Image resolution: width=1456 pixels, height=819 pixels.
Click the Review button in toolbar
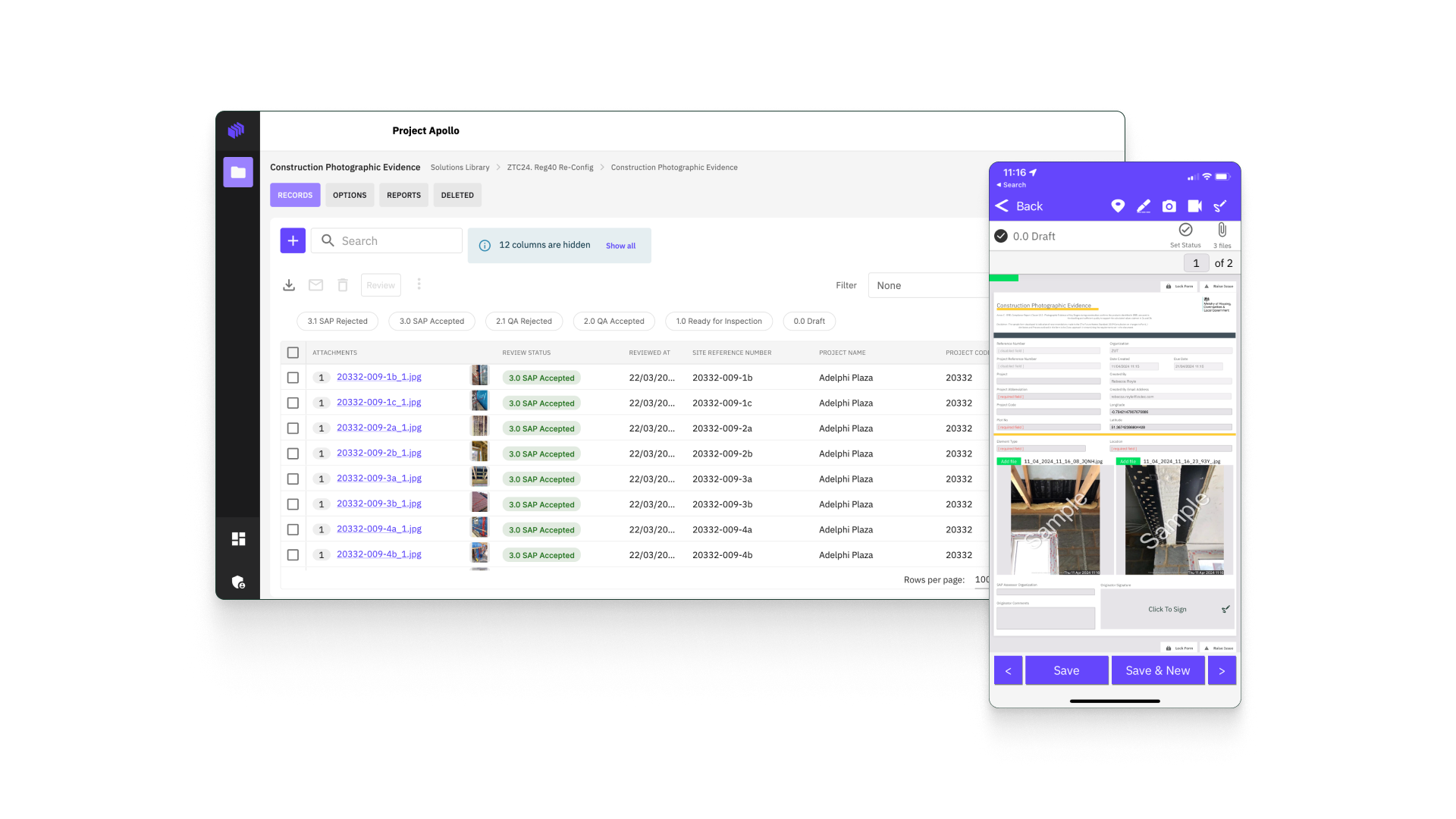point(381,285)
